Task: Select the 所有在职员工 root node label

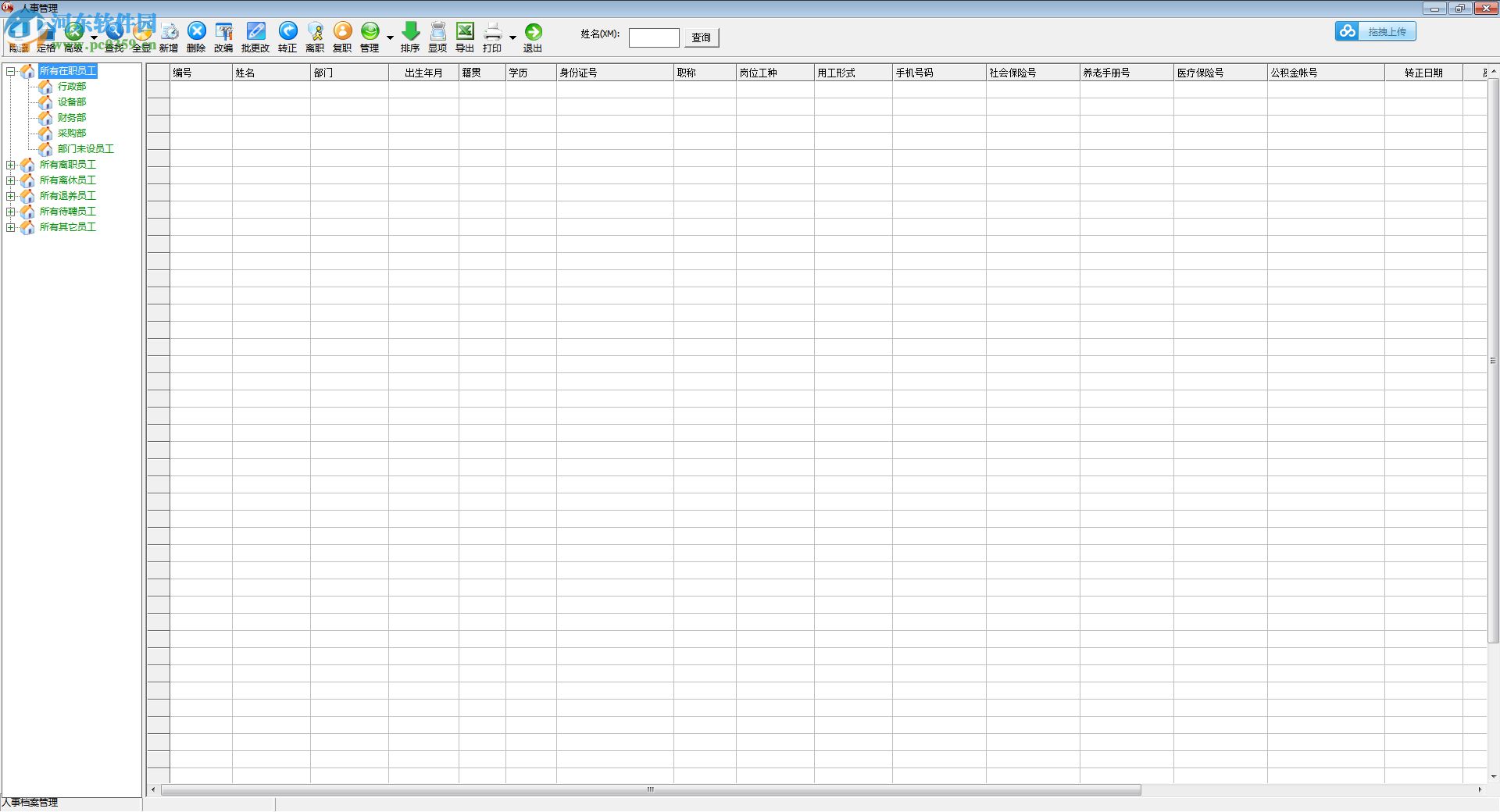Action: click(x=68, y=71)
